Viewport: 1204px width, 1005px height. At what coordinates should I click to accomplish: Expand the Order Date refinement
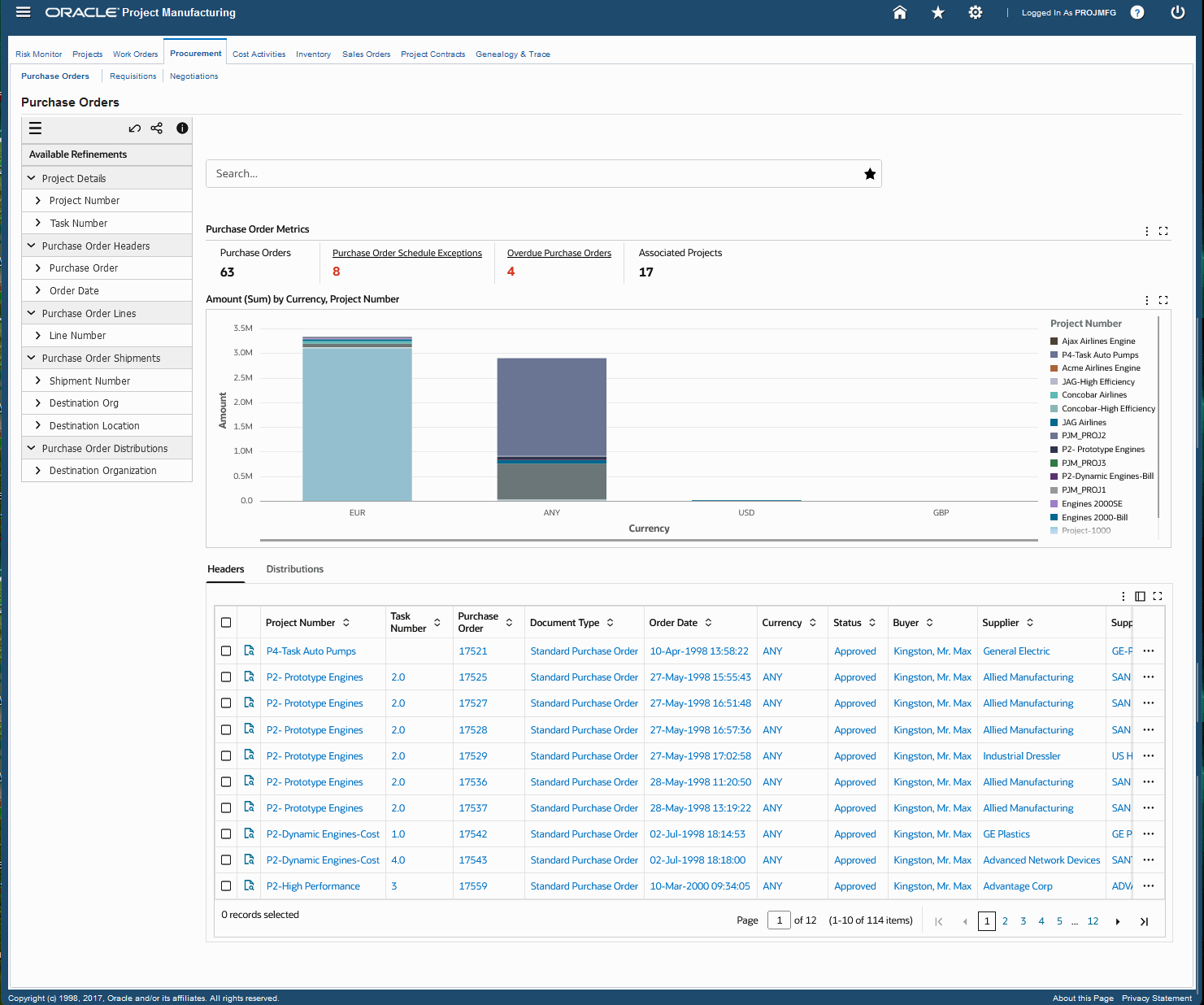click(37, 290)
